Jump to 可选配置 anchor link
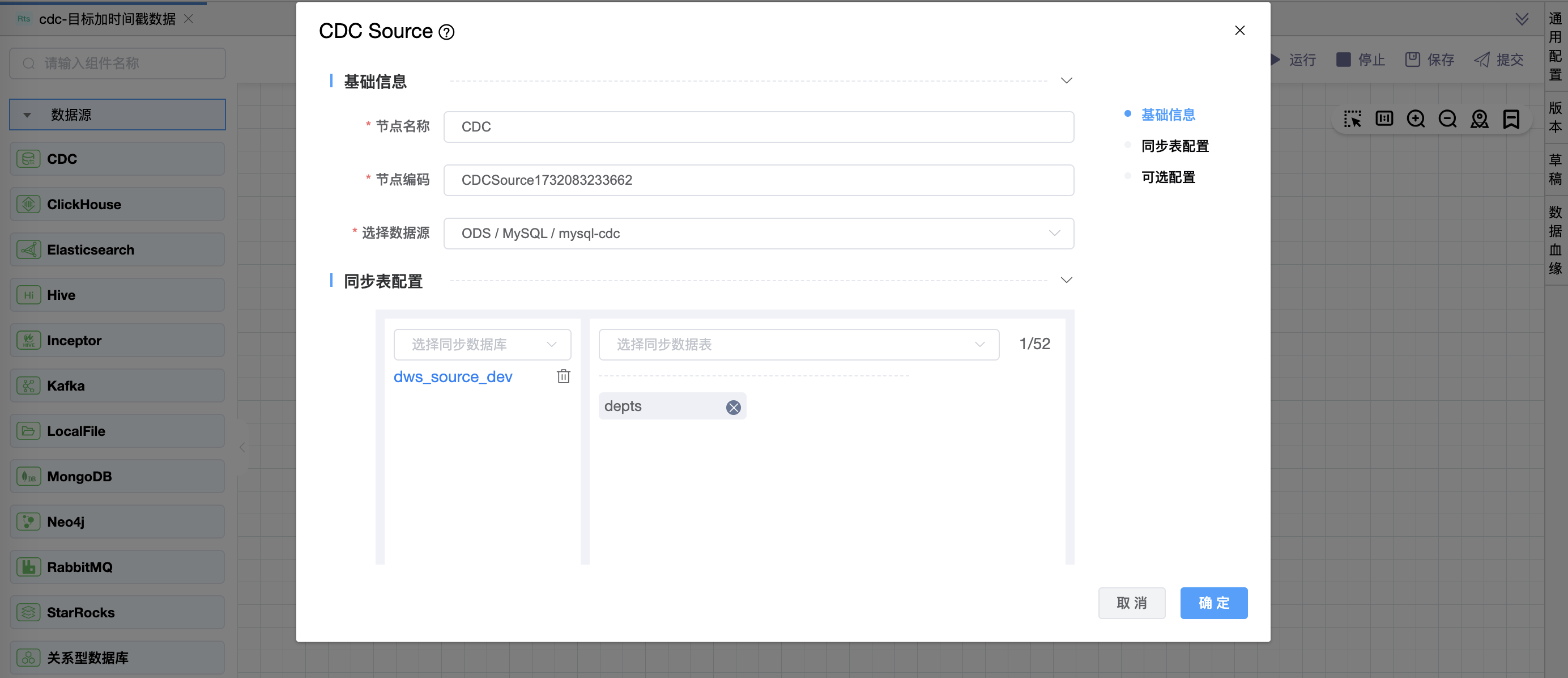The image size is (1568, 678). coord(1168,177)
